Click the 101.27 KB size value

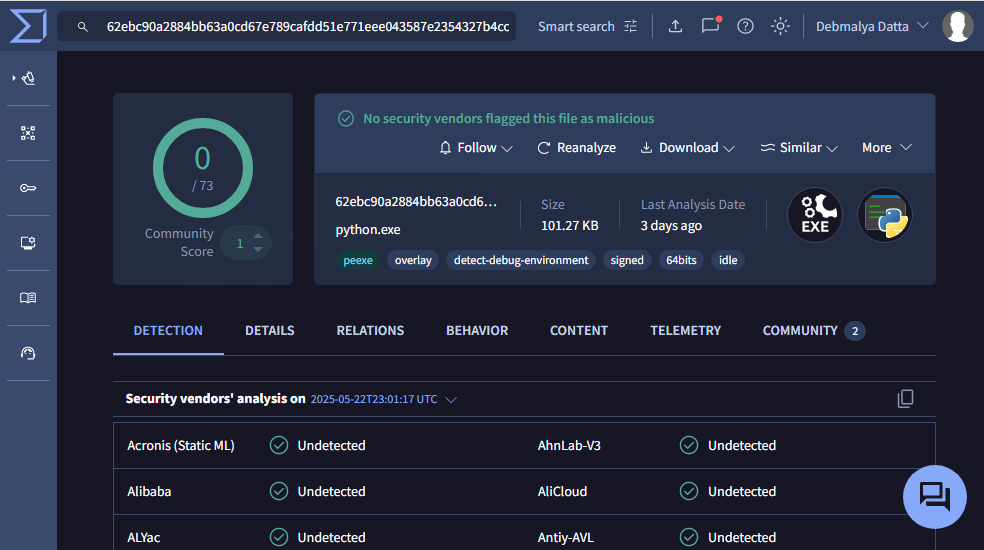pos(570,225)
